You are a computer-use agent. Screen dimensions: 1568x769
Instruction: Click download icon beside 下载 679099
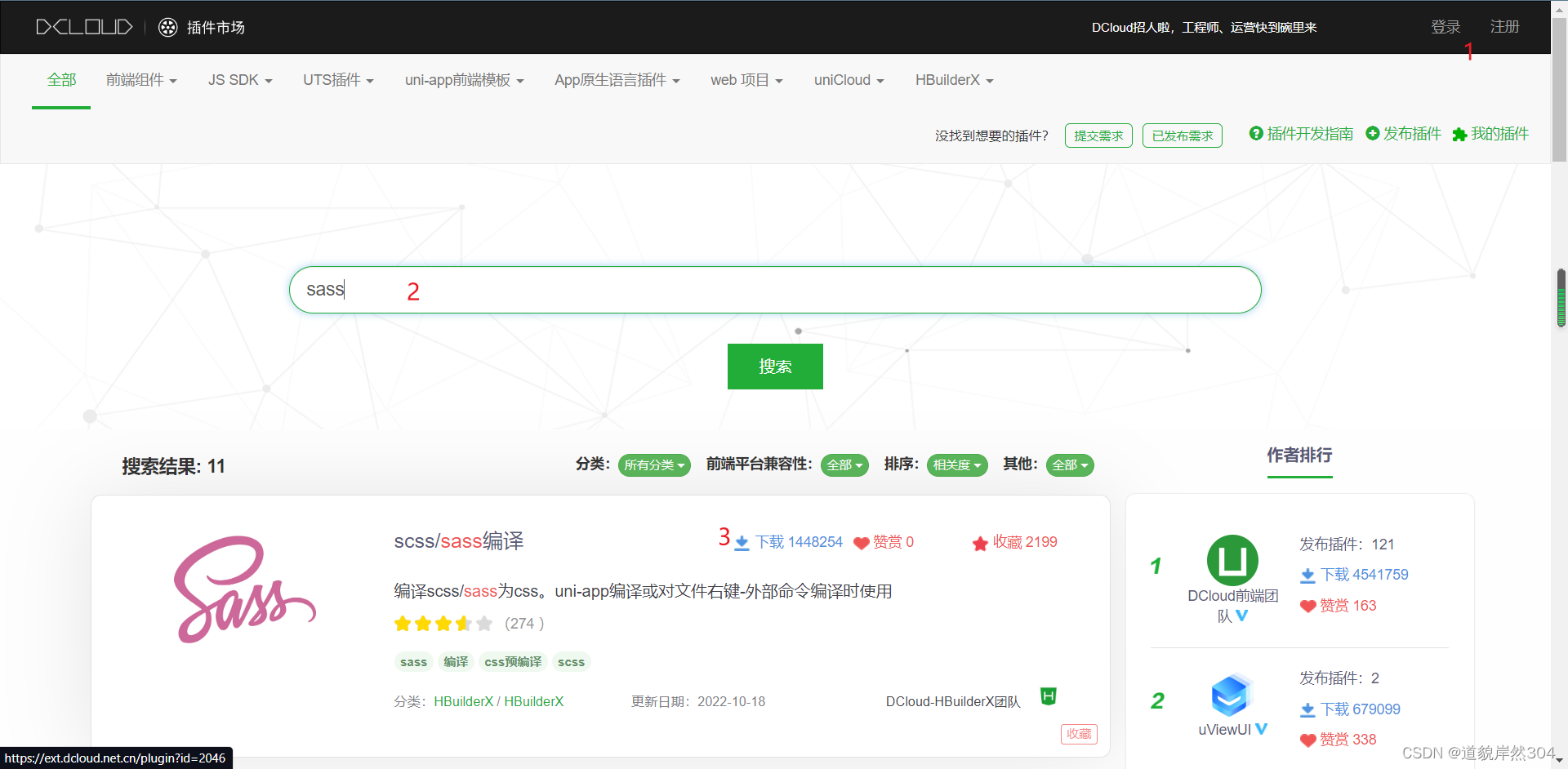1307,710
